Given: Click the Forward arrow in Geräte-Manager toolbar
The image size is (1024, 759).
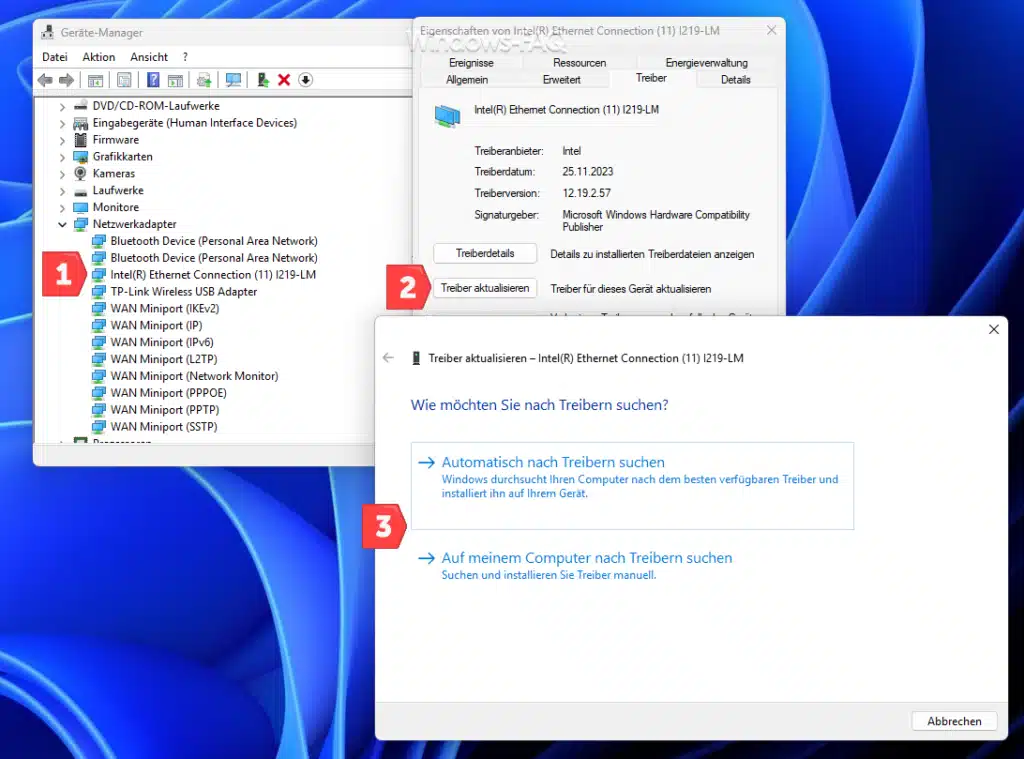Looking at the screenshot, I should [x=67, y=80].
